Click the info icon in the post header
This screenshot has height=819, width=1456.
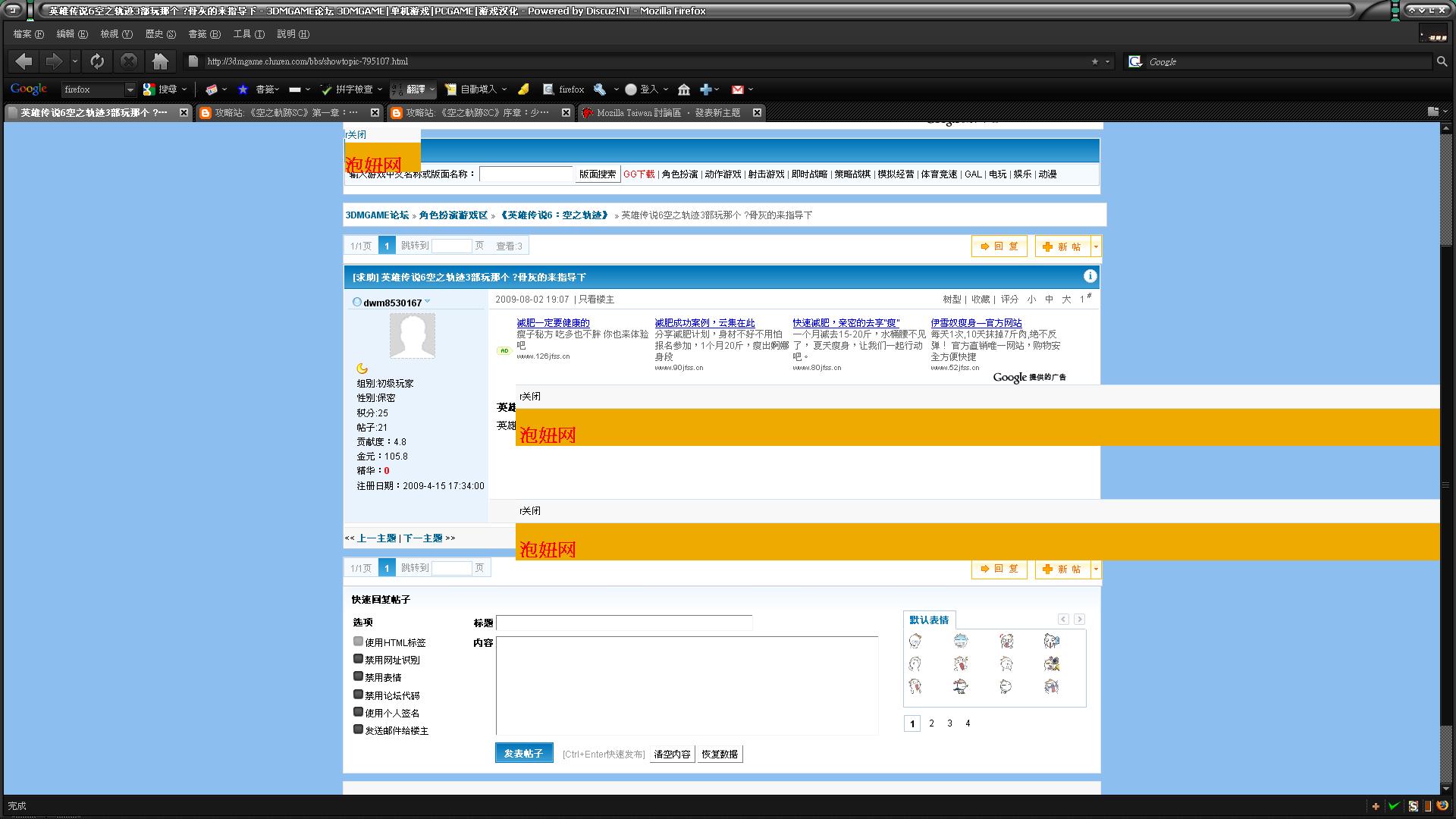[1090, 276]
